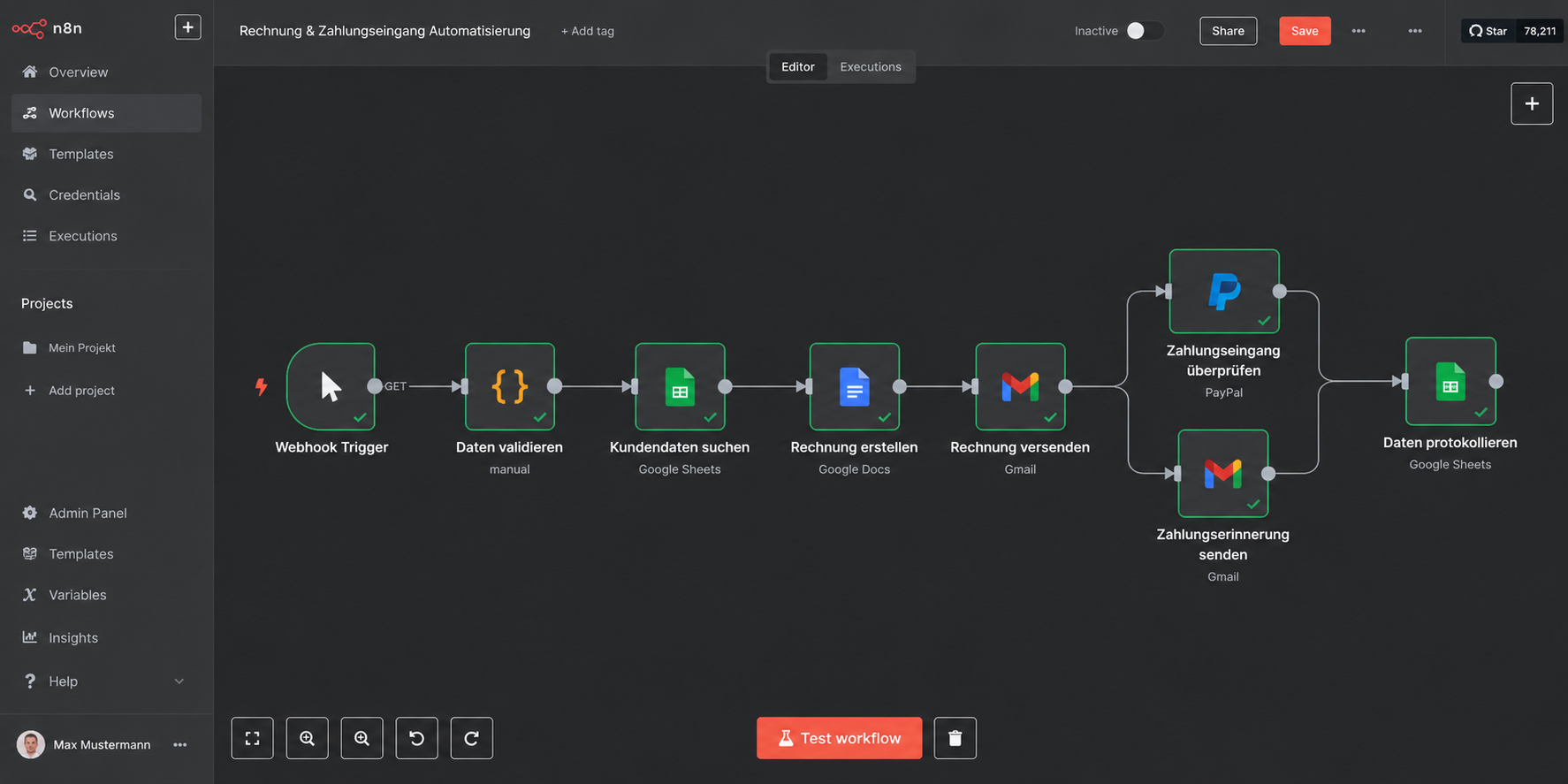Click the Kundendaten suchen label
1568x784 pixels.
680,447
